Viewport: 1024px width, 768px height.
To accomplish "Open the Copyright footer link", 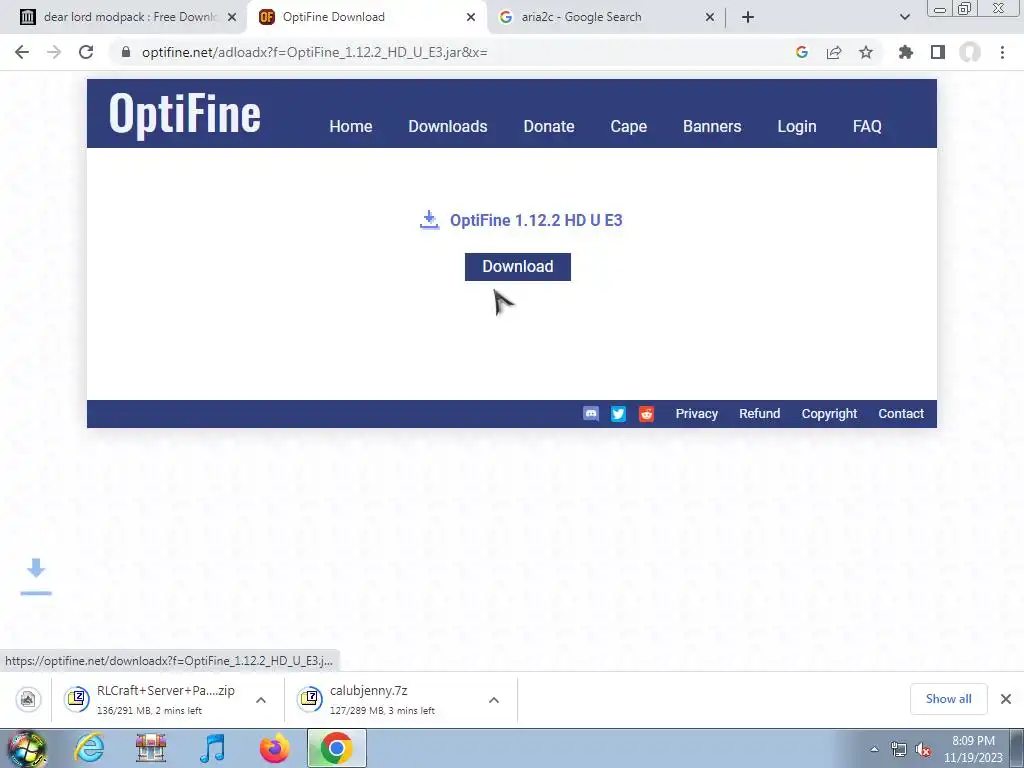I will point(829,413).
